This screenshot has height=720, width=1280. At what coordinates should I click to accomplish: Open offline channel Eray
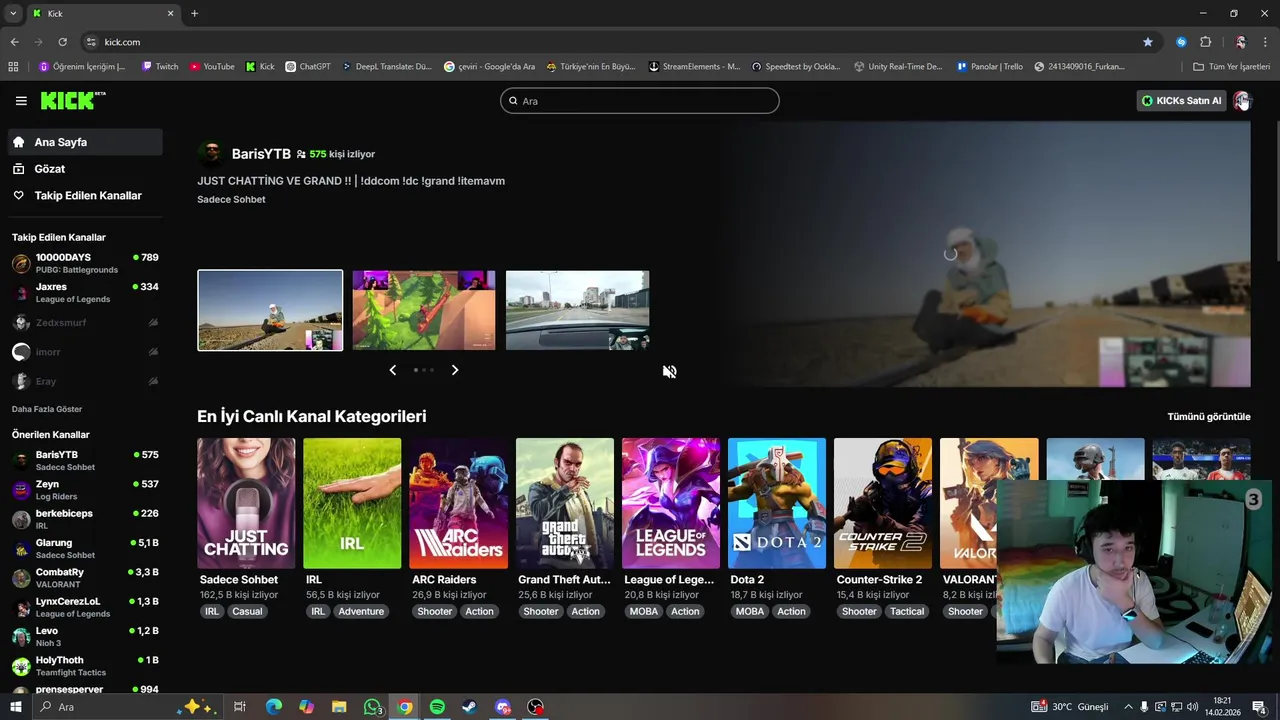[85, 381]
